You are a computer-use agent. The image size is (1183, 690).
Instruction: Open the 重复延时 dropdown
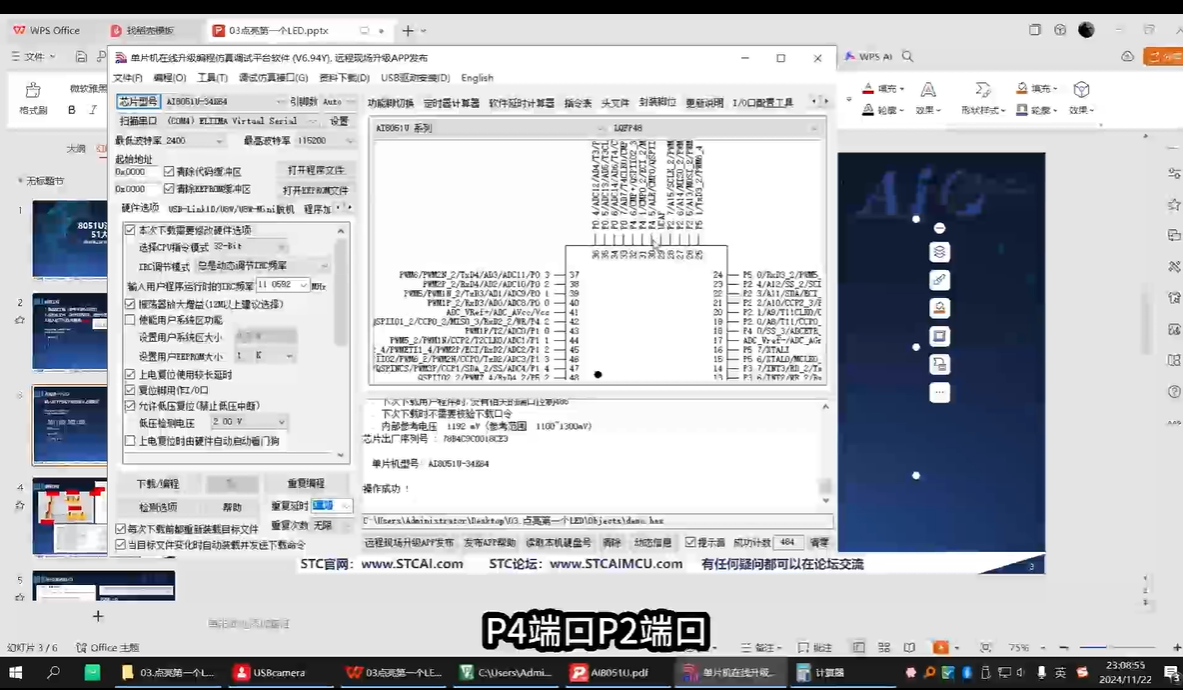pyautogui.click(x=346, y=505)
